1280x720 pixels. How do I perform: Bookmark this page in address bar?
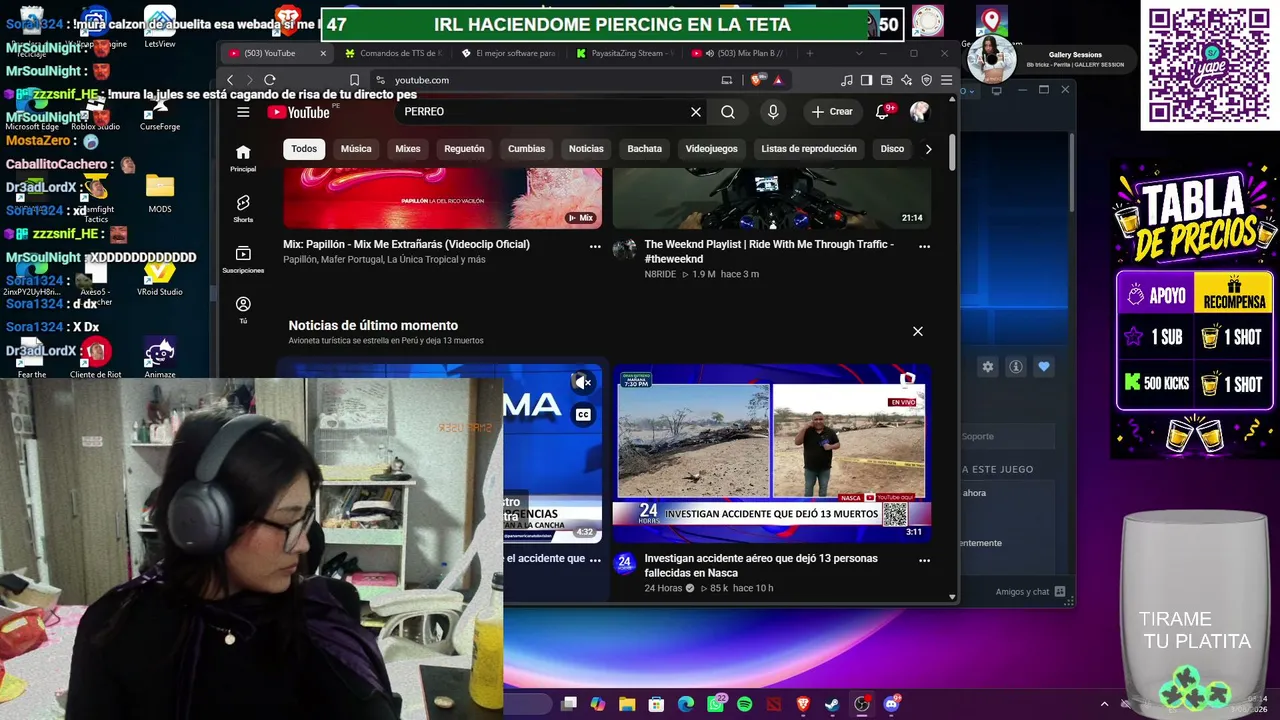coord(354,80)
